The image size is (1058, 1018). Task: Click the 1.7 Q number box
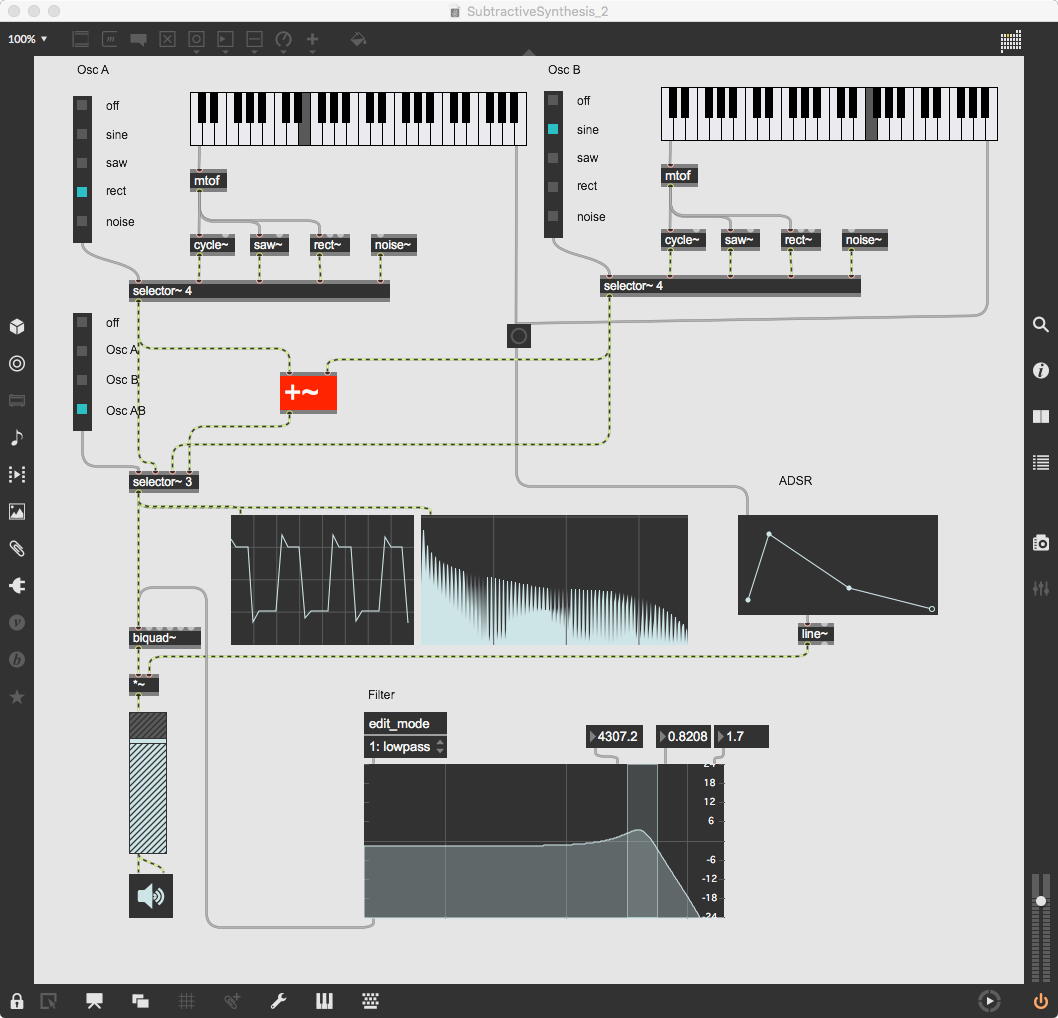[x=742, y=736]
